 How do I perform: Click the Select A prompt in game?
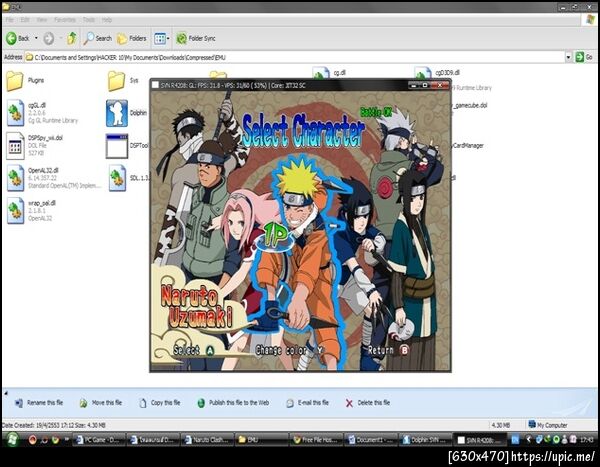(194, 350)
